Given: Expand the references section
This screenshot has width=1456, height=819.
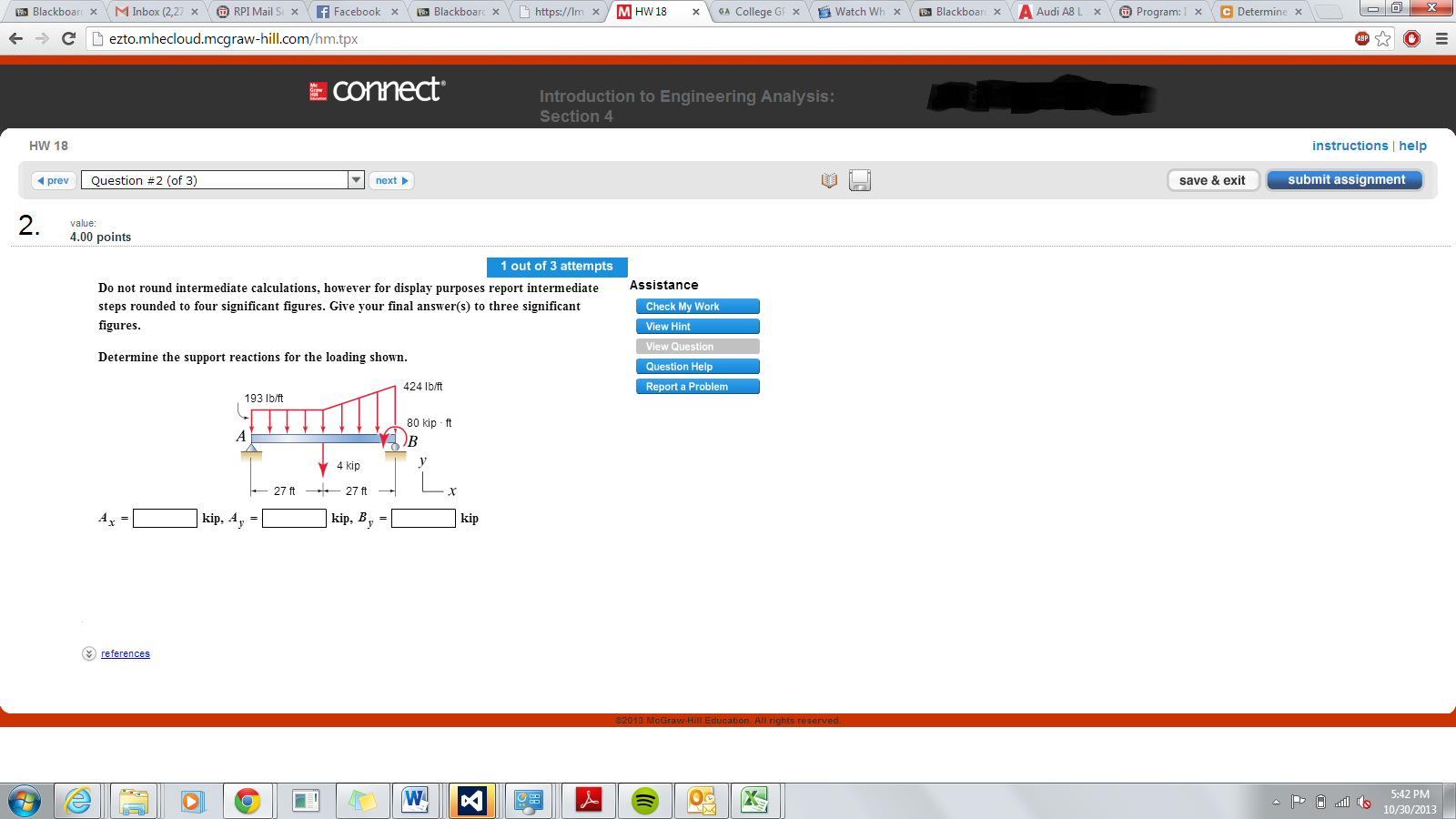Looking at the screenshot, I should click(x=126, y=653).
